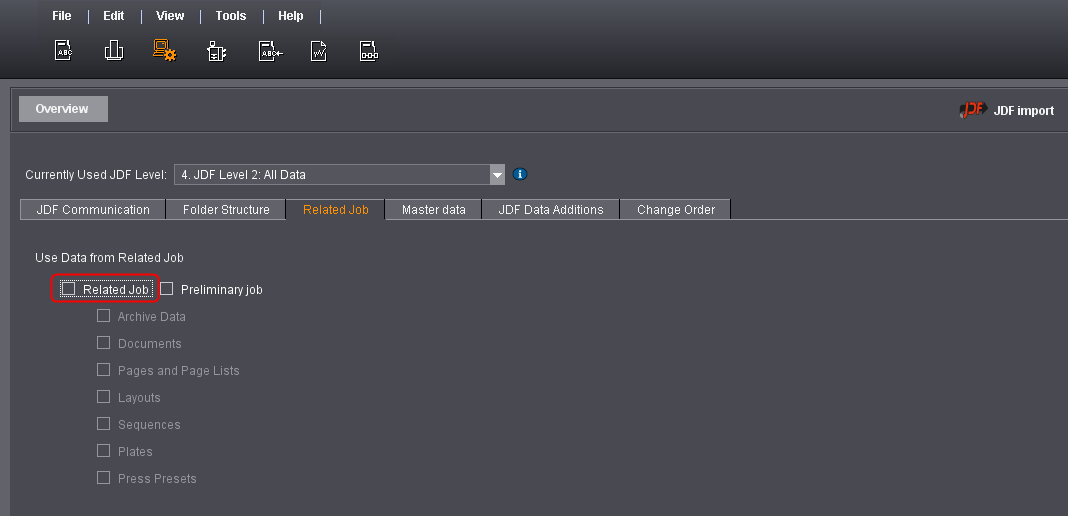1068x516 pixels.
Task: Click the blue info icon beside JDF Level
Action: coord(520,174)
